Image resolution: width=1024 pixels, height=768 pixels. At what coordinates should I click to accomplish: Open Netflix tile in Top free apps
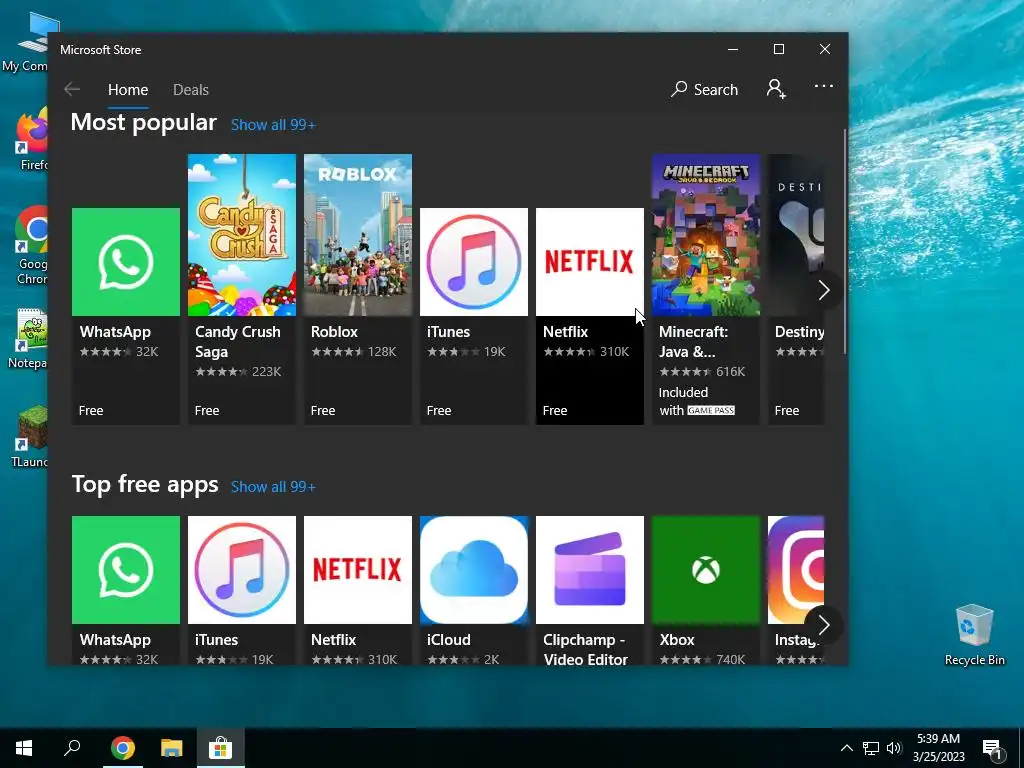click(x=358, y=590)
